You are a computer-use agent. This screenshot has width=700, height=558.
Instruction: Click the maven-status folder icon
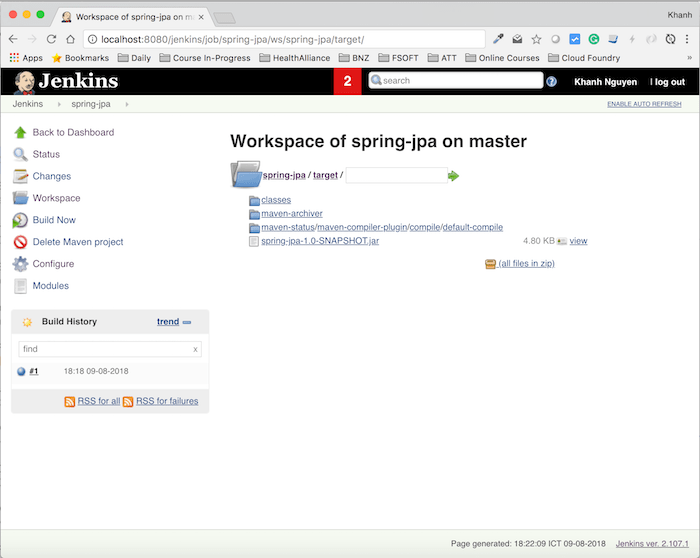click(x=254, y=228)
